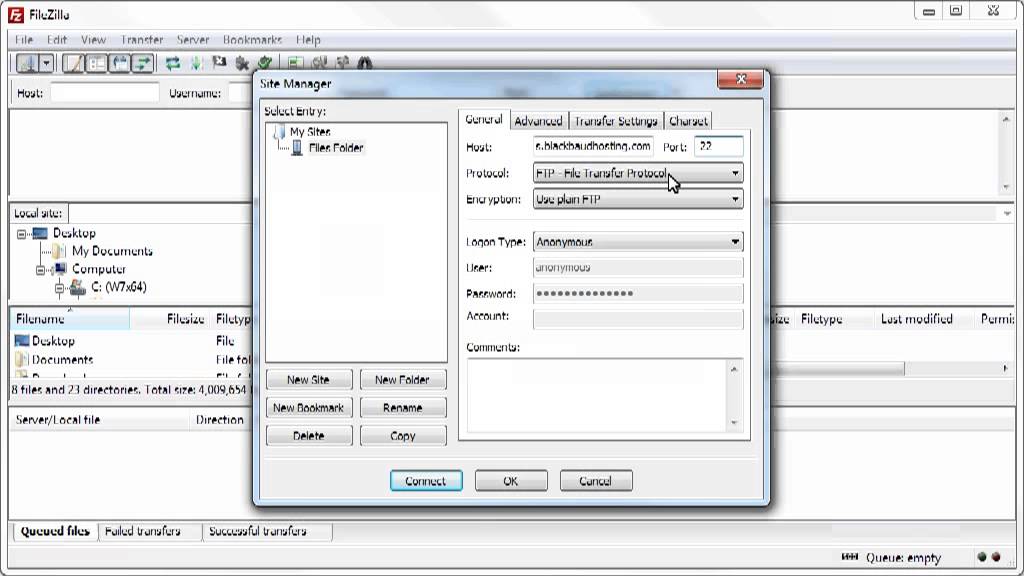This screenshot has height=576, width=1024.
Task: Click the New Site button
Action: click(x=309, y=379)
